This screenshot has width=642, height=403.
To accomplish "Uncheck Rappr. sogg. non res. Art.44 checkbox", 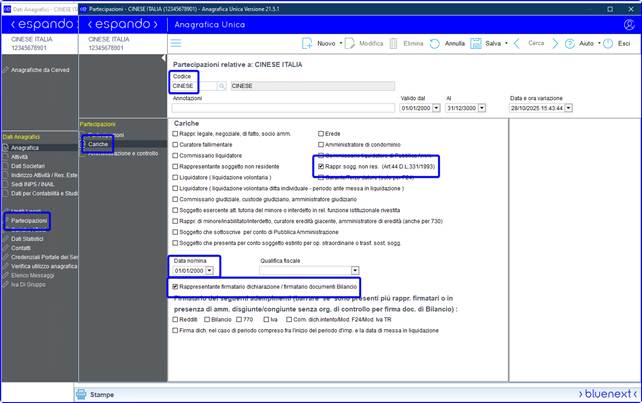I will pyautogui.click(x=321, y=166).
